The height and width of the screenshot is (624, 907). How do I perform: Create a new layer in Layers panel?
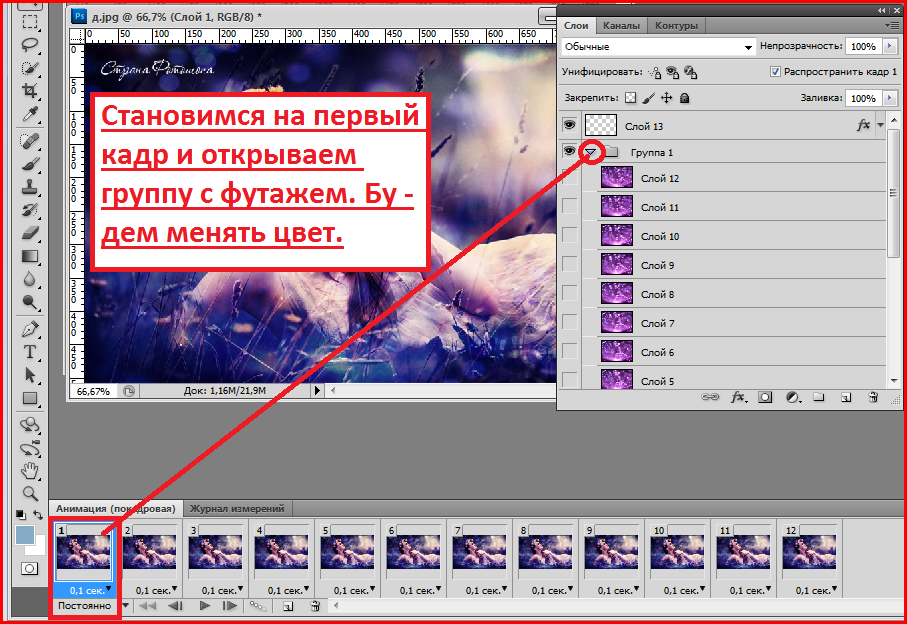pyautogui.click(x=846, y=397)
